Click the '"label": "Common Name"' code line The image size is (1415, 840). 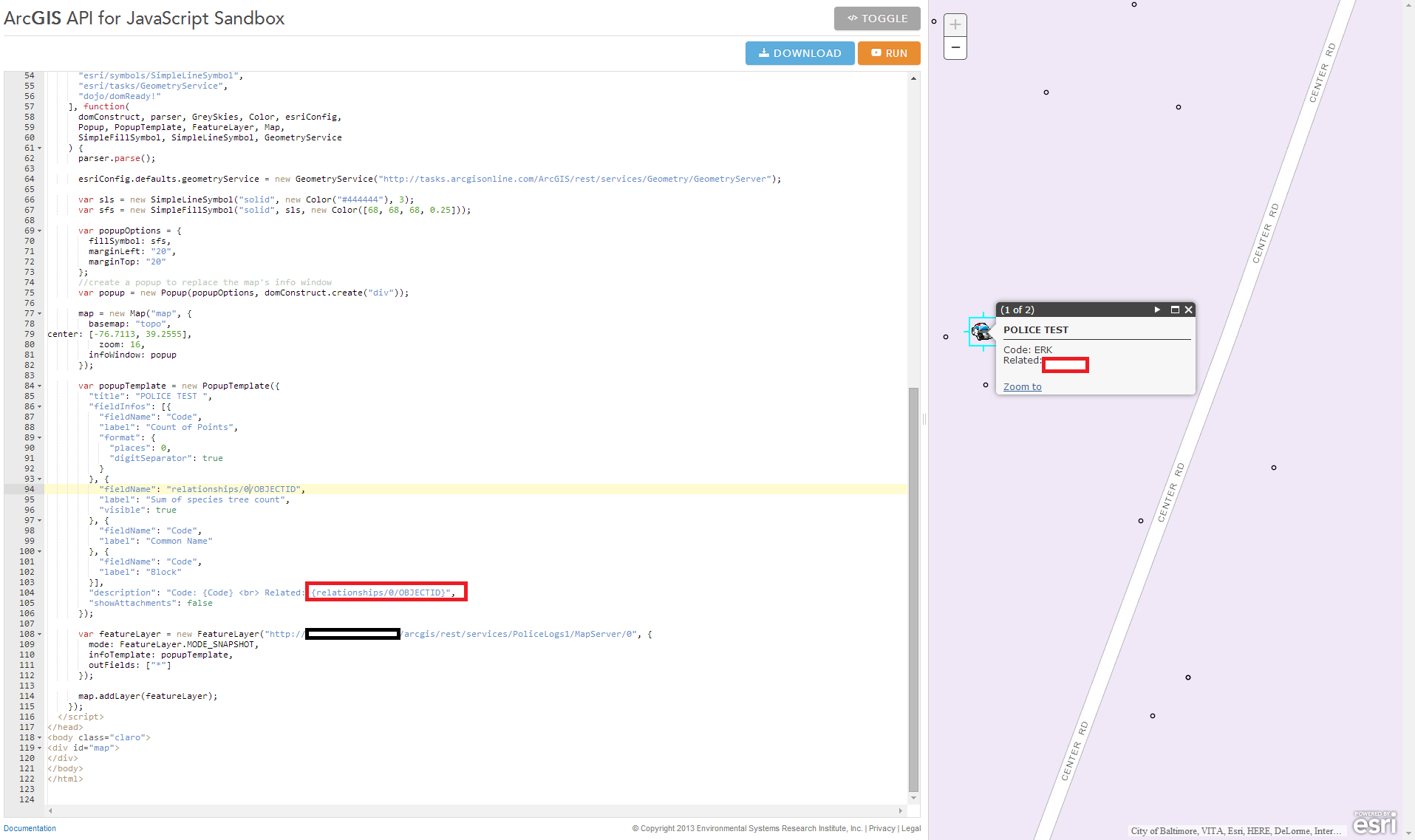[x=156, y=542]
